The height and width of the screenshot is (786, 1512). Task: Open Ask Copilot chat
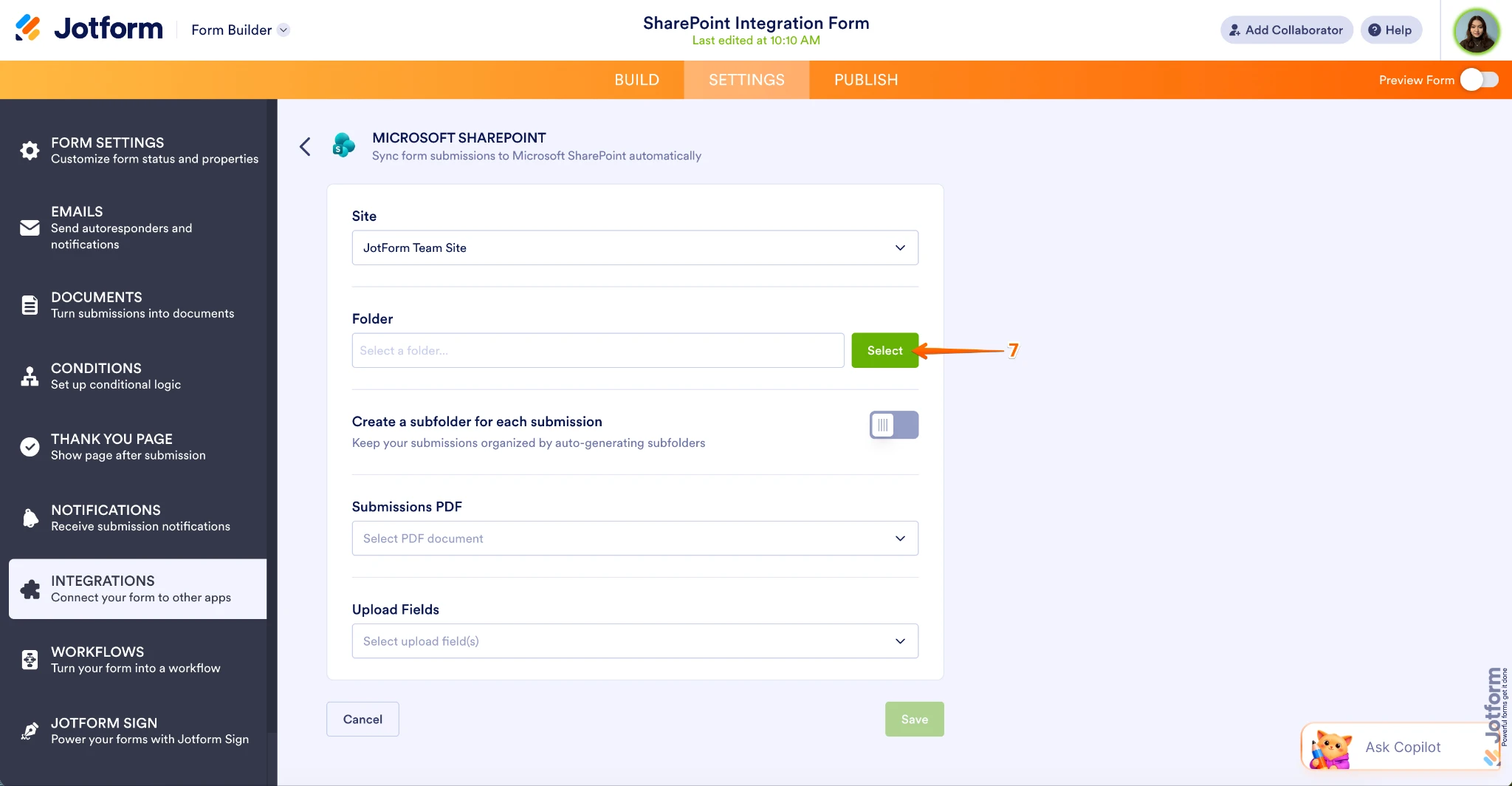pyautogui.click(x=1401, y=747)
